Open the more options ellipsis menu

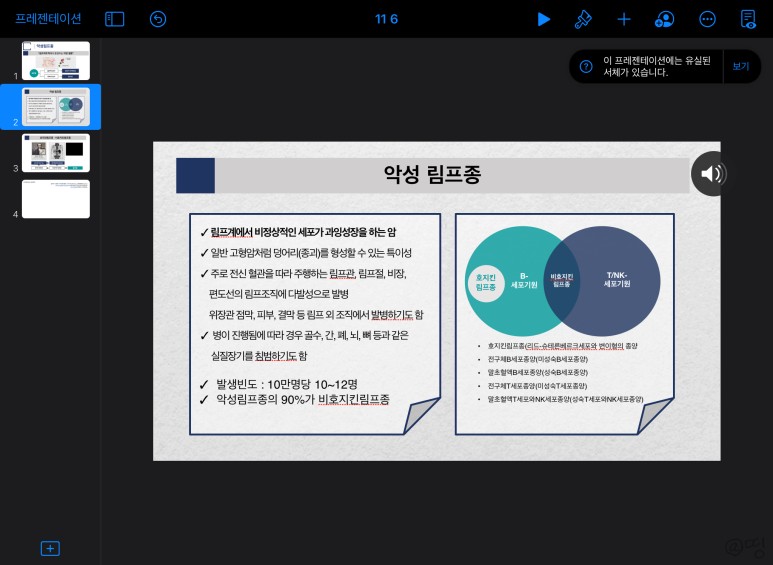707,19
